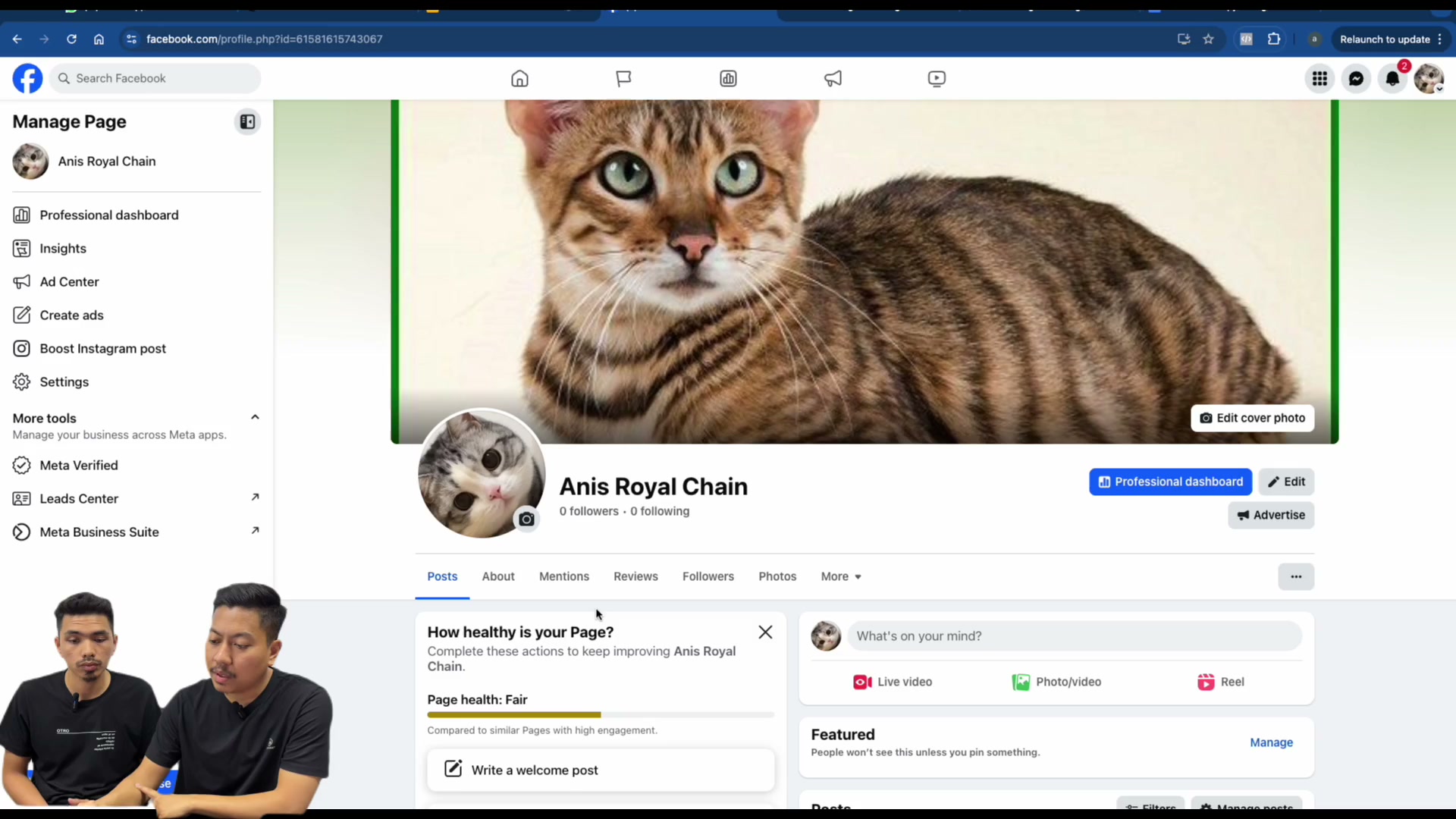
Task: Click the Page health progress bar
Action: pos(601,714)
